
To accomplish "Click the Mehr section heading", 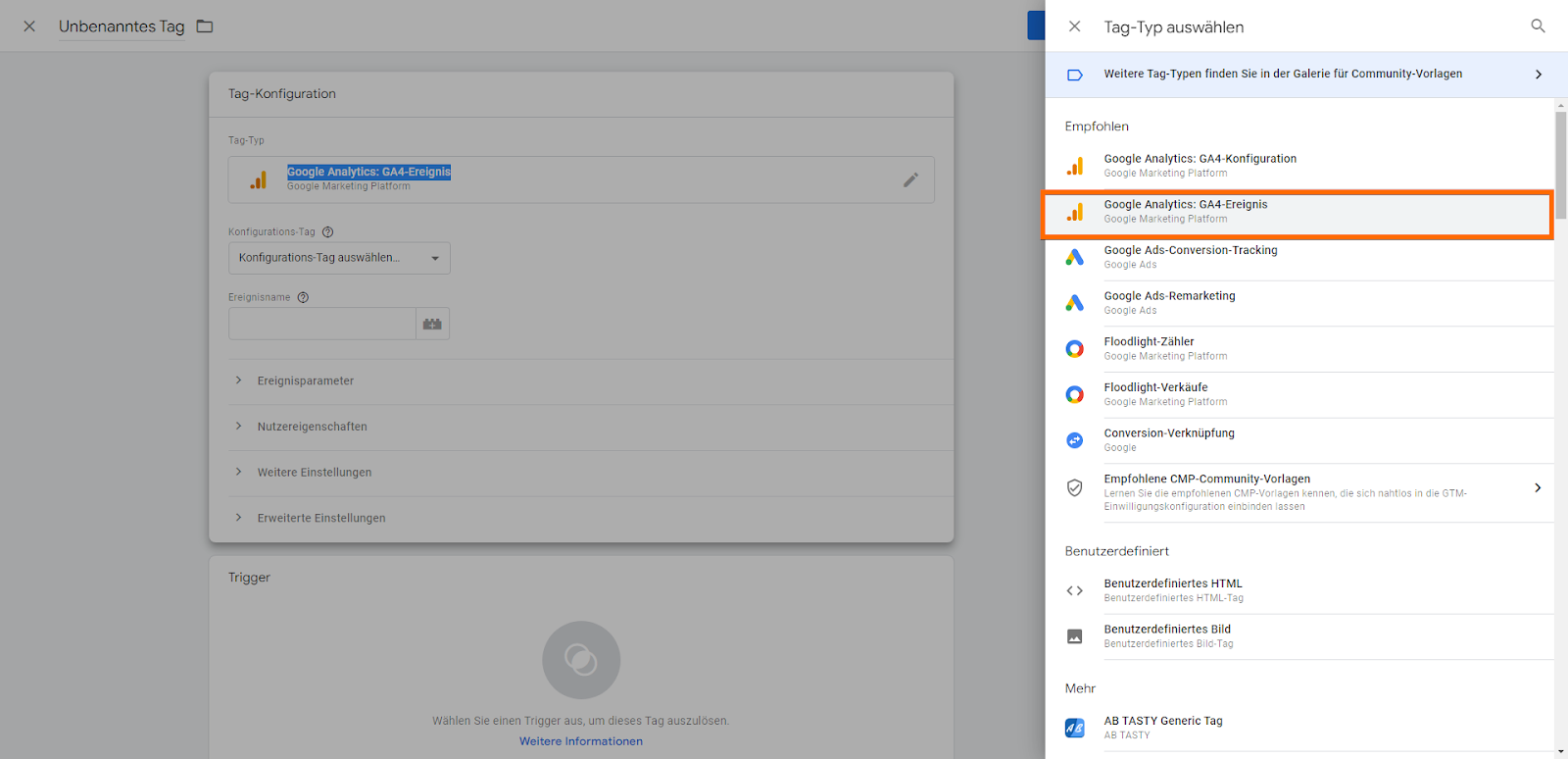I will (x=1080, y=688).
